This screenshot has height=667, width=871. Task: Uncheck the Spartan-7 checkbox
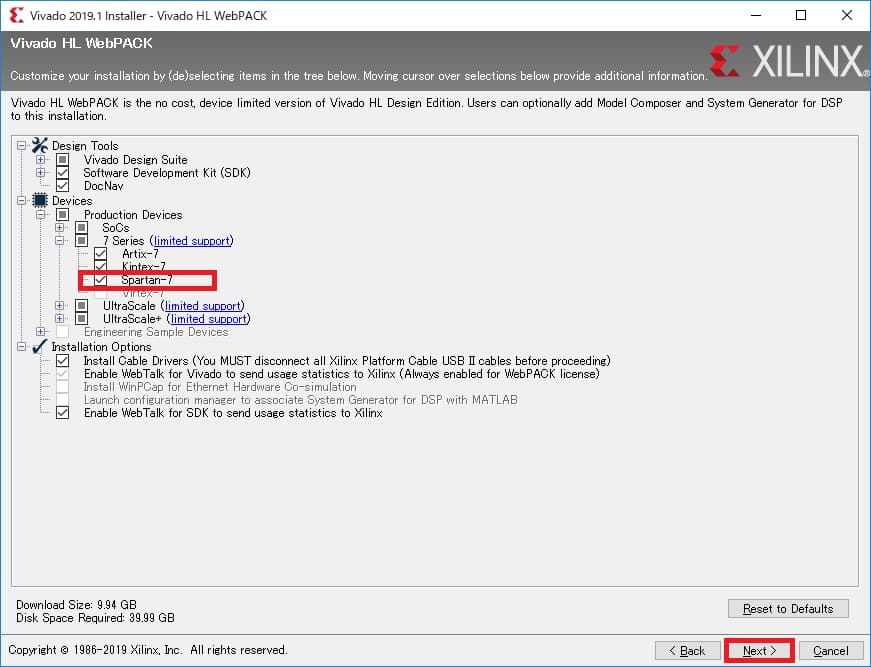pyautogui.click(x=101, y=279)
